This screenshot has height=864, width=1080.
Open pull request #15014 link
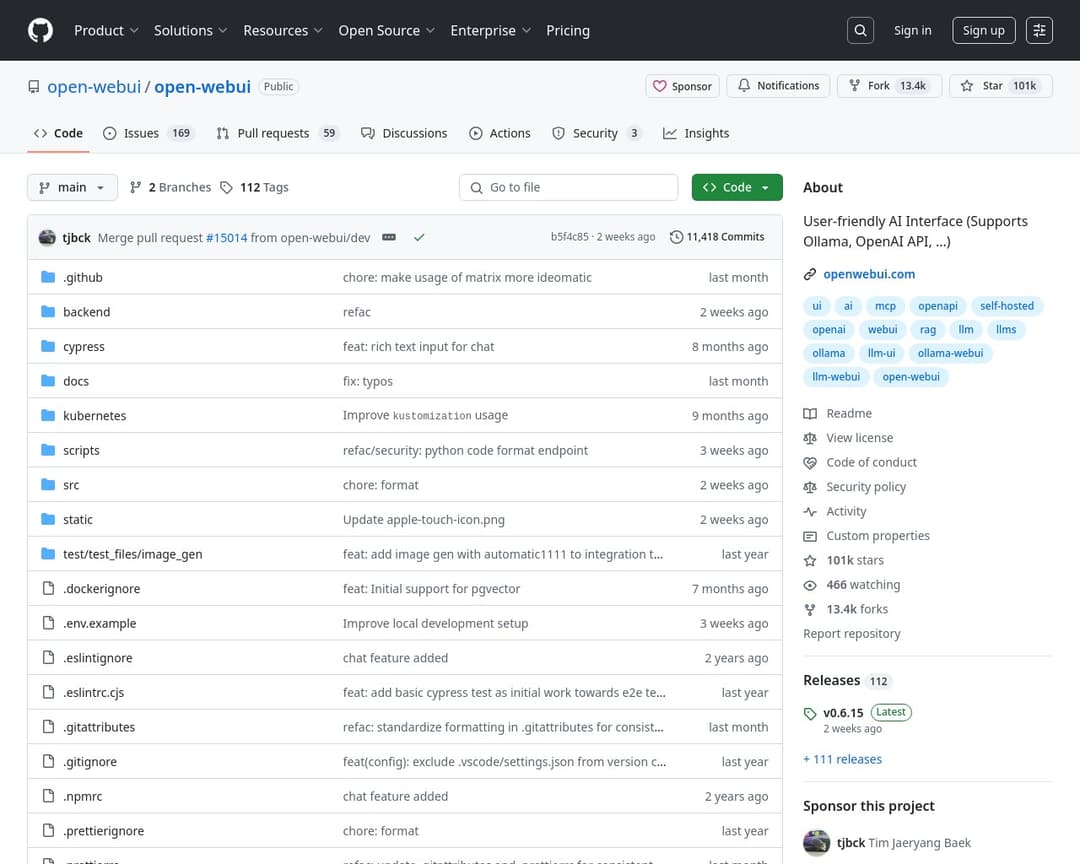coord(227,238)
